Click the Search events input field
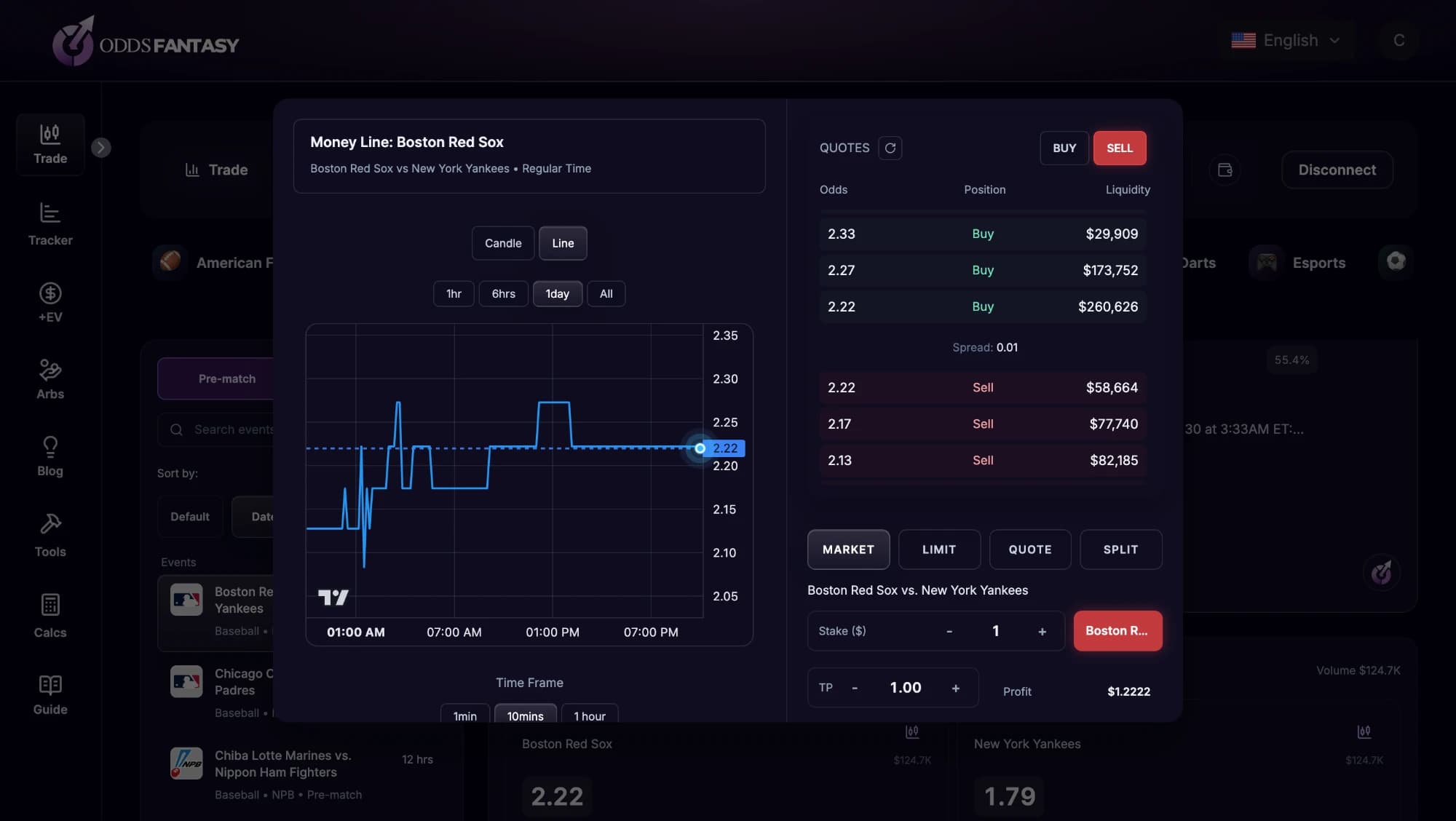Viewport: 1456px width, 821px height. pyautogui.click(x=216, y=429)
